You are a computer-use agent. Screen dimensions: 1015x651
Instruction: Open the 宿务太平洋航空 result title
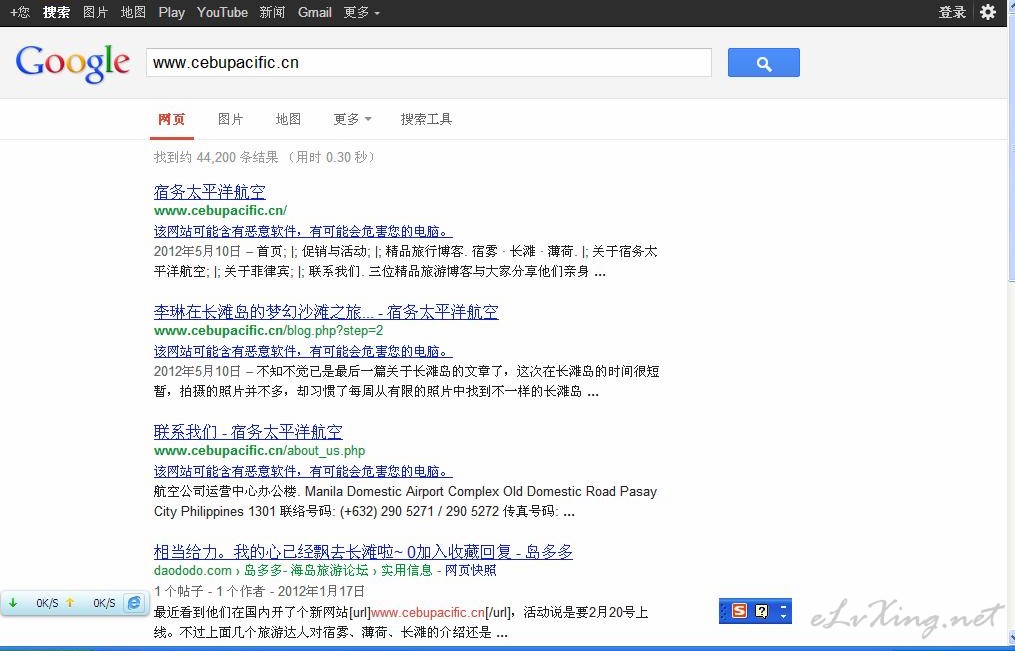pyautogui.click(x=210, y=192)
